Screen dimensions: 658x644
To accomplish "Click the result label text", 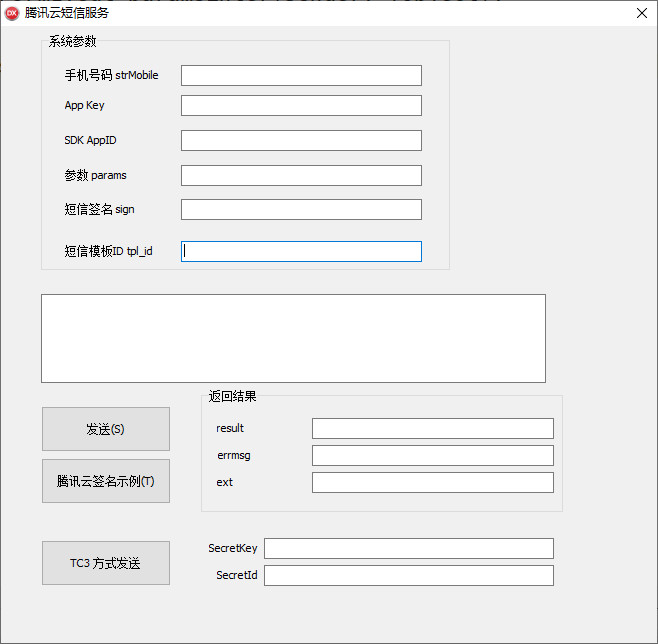I will [x=230, y=428].
